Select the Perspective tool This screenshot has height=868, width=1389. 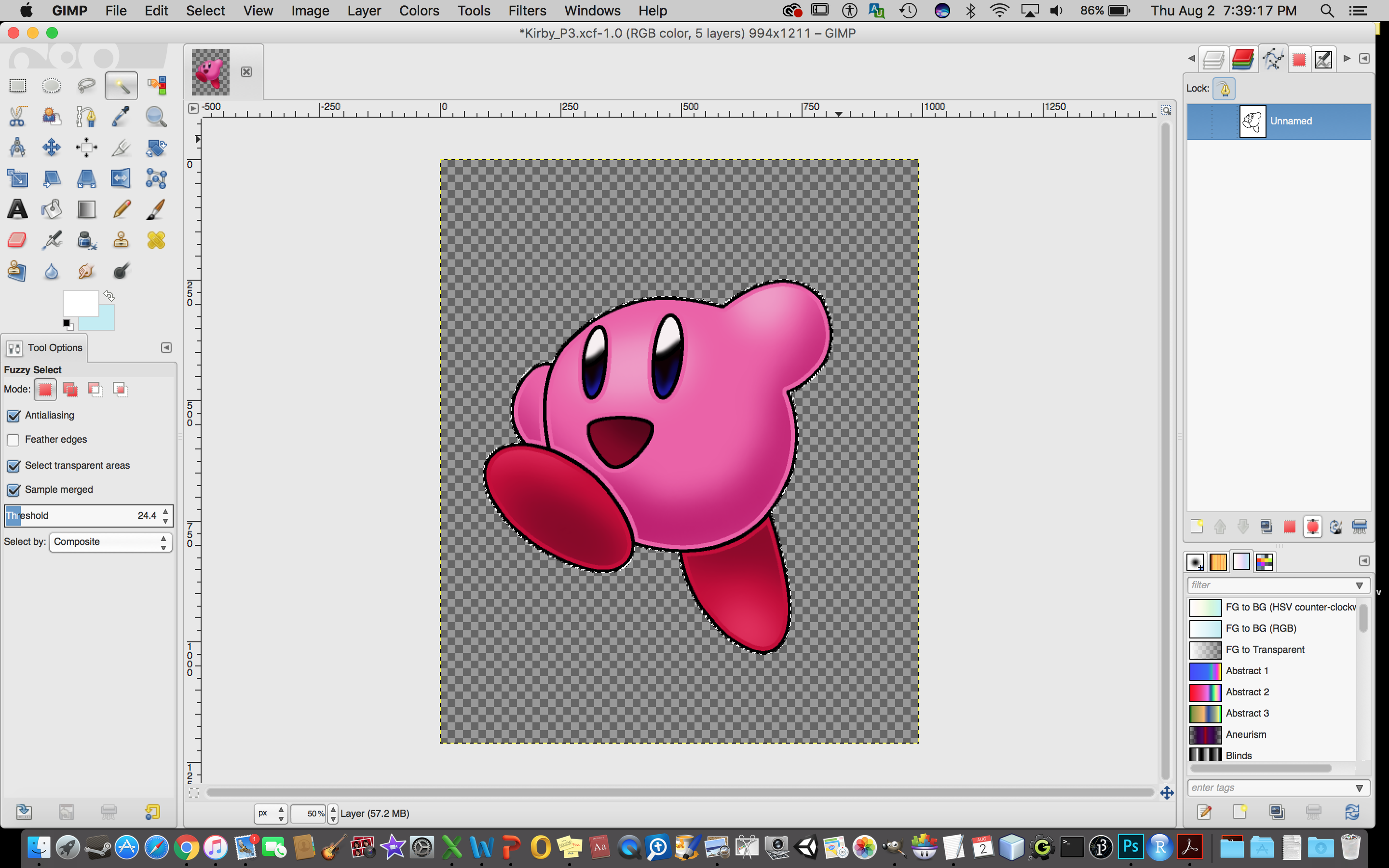pos(86,178)
